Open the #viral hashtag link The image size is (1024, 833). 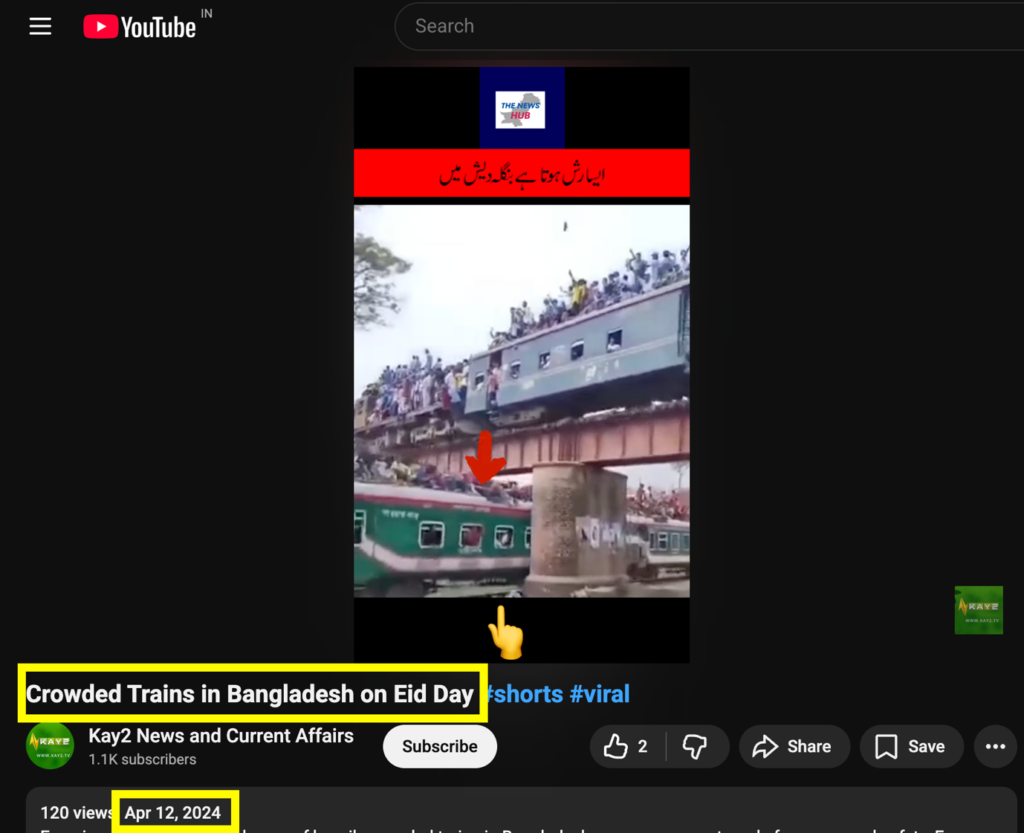(600, 694)
